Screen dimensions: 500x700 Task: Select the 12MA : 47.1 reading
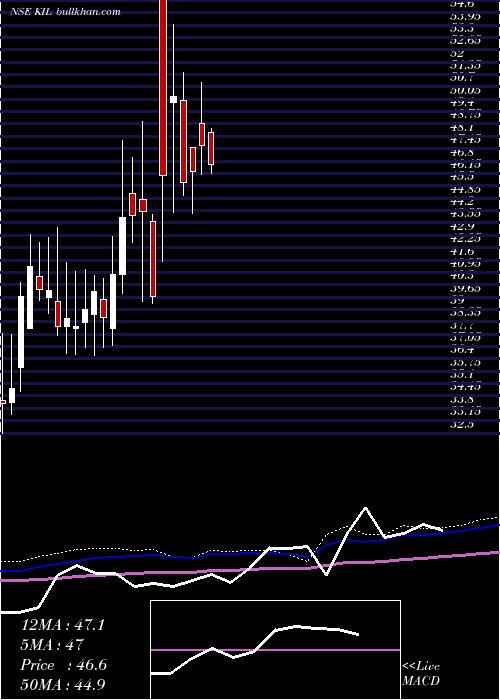click(63, 625)
